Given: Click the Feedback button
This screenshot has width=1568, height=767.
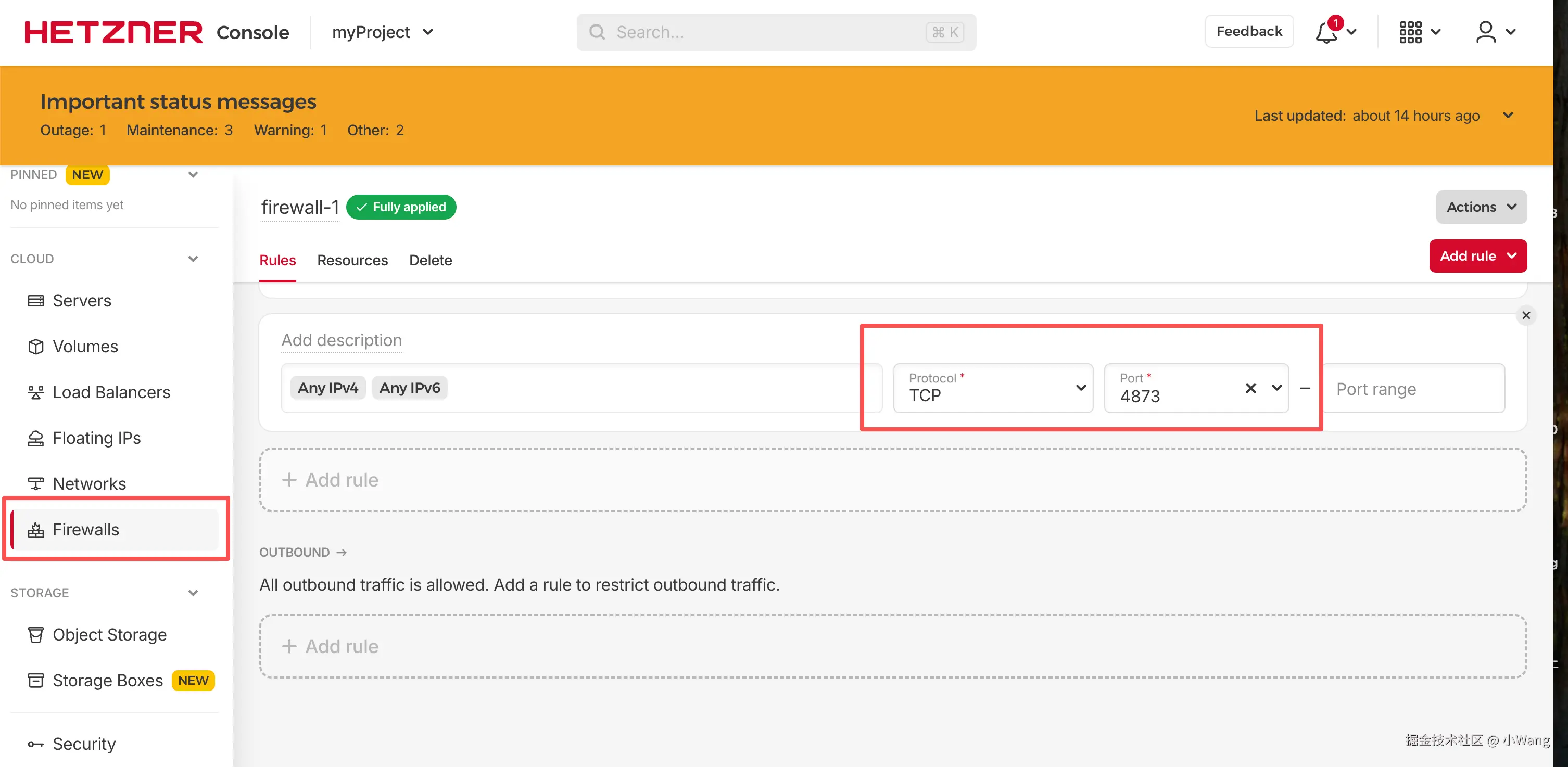Looking at the screenshot, I should tap(1248, 32).
